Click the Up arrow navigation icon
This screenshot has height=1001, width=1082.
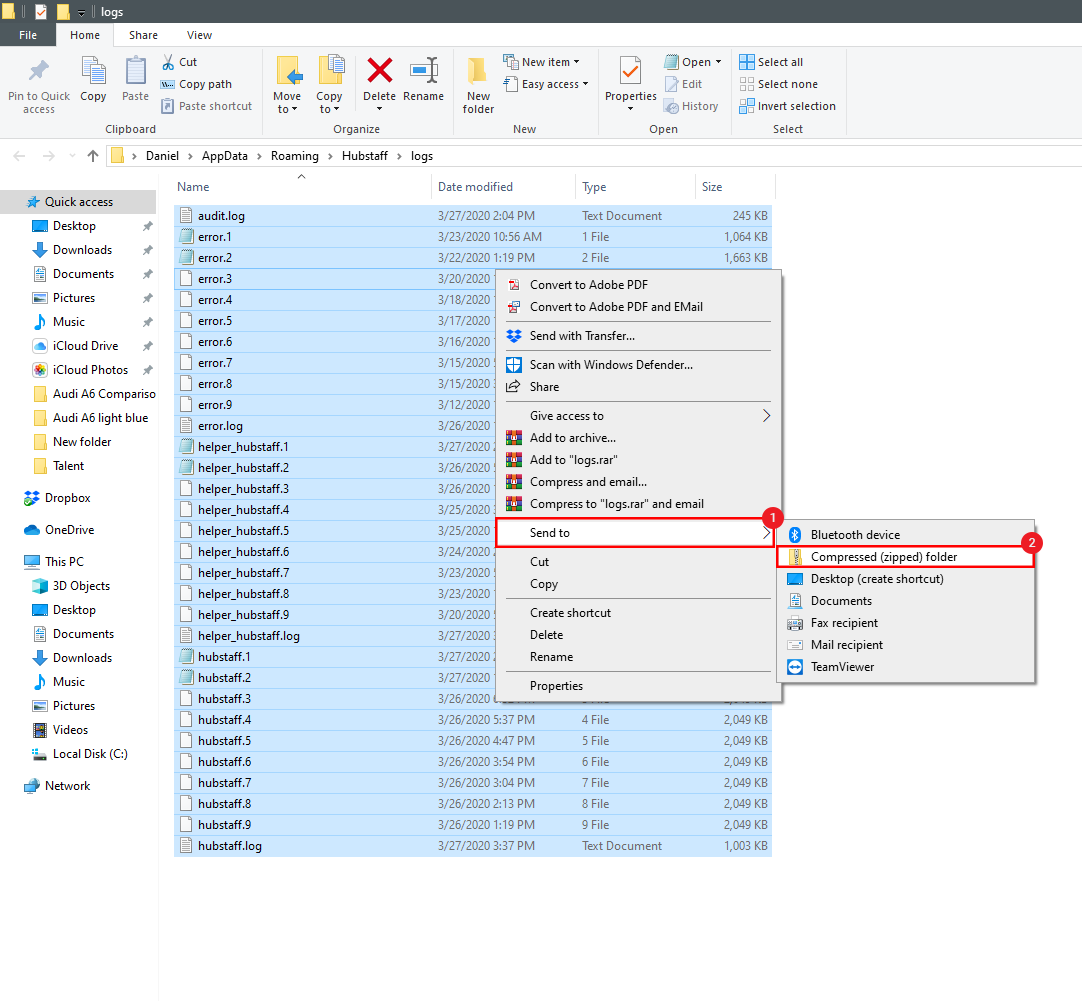click(x=93, y=156)
